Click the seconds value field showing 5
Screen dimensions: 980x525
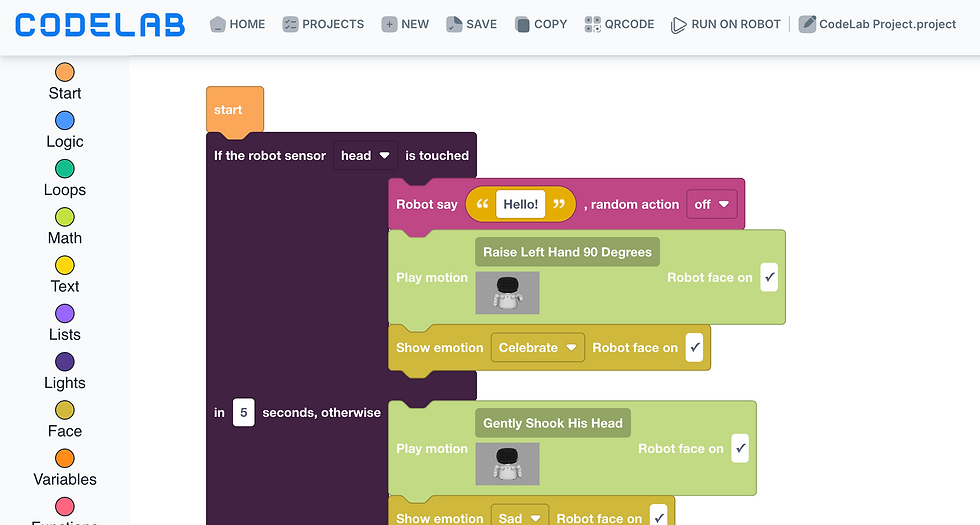click(x=244, y=412)
